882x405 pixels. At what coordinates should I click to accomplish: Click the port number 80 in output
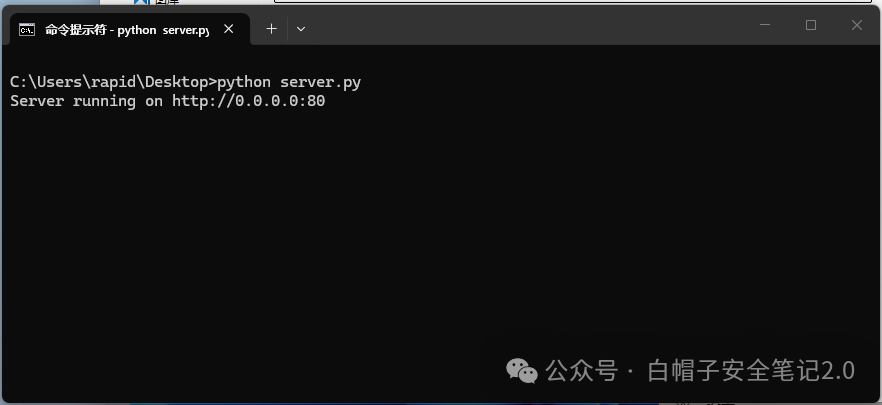pos(316,101)
